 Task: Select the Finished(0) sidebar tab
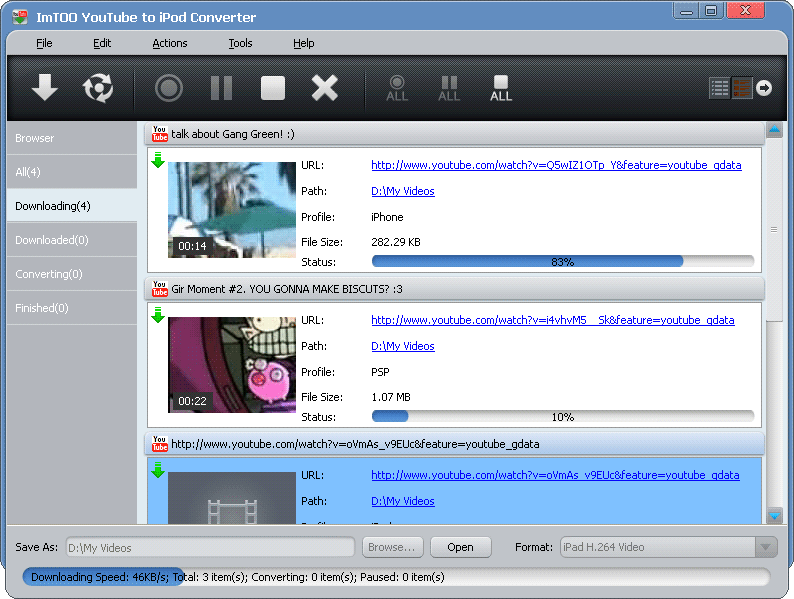[x=72, y=307]
